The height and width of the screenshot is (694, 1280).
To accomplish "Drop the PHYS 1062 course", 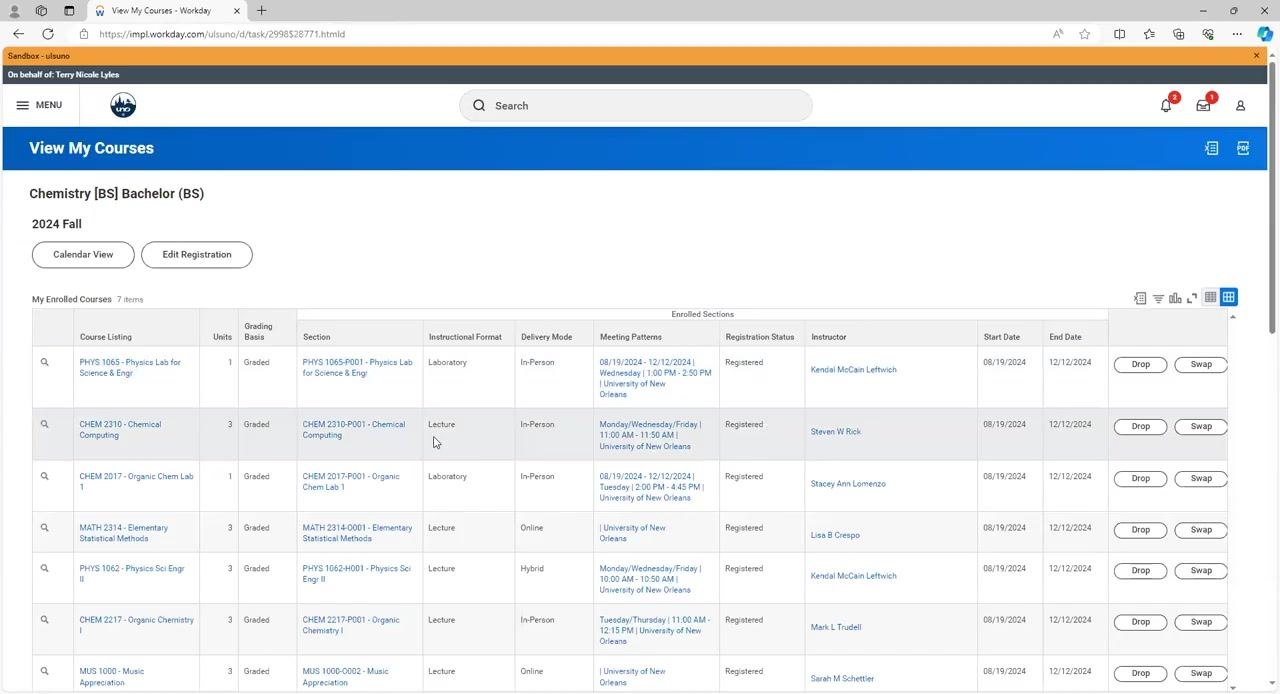I will tap(1141, 570).
